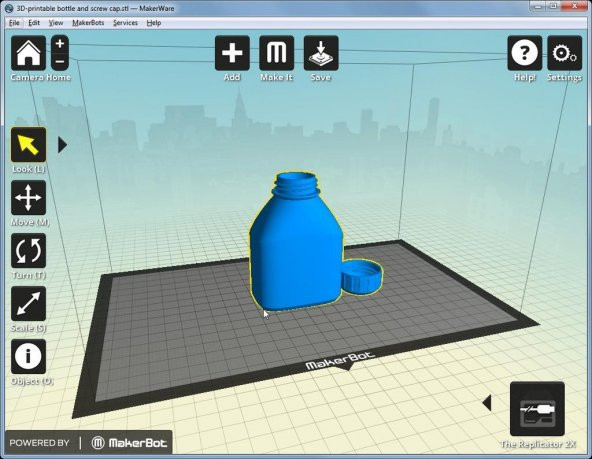
Task: Open the MakerBots menu
Action: pyautogui.click(x=88, y=23)
